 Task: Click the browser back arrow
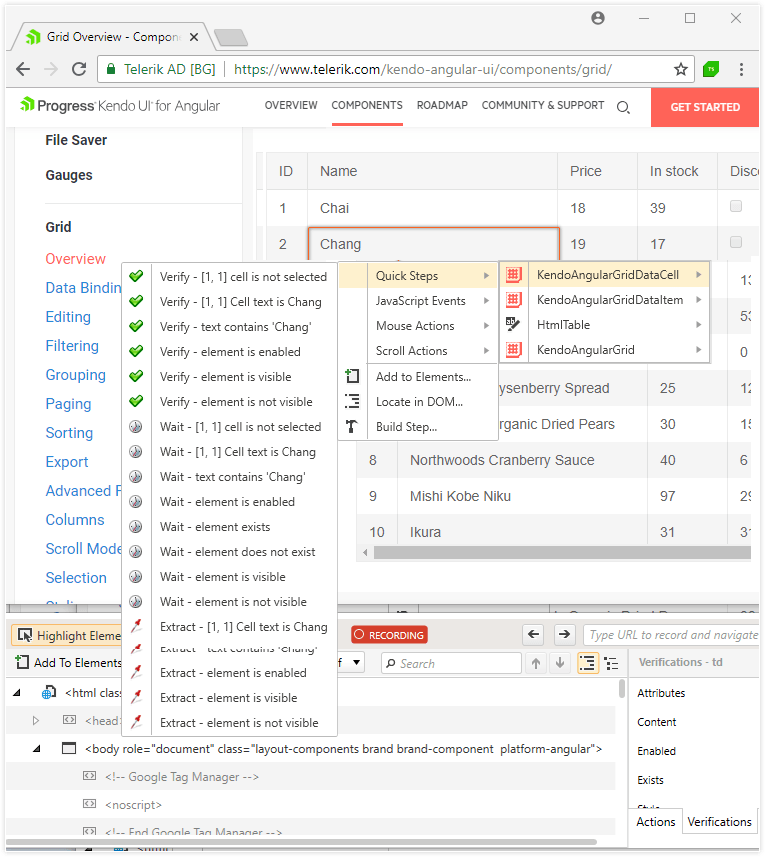pyautogui.click(x=23, y=69)
